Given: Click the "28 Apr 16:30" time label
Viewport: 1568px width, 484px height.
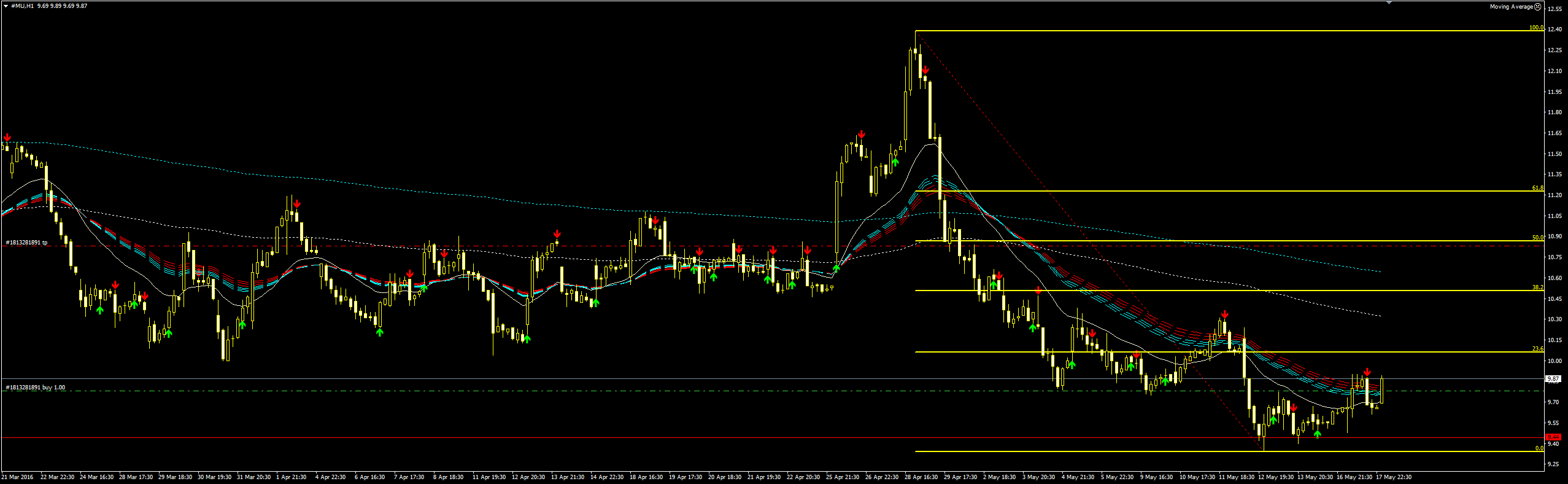Looking at the screenshot, I should (x=921, y=477).
